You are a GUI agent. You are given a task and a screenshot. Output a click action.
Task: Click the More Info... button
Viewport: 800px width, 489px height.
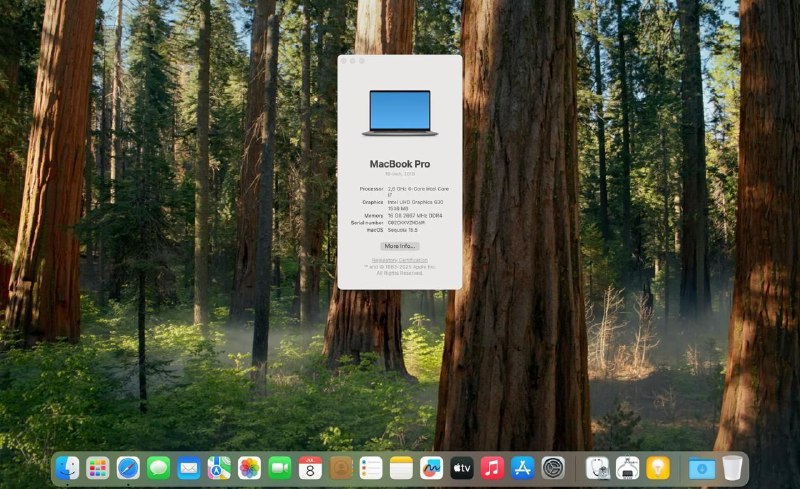pos(399,246)
